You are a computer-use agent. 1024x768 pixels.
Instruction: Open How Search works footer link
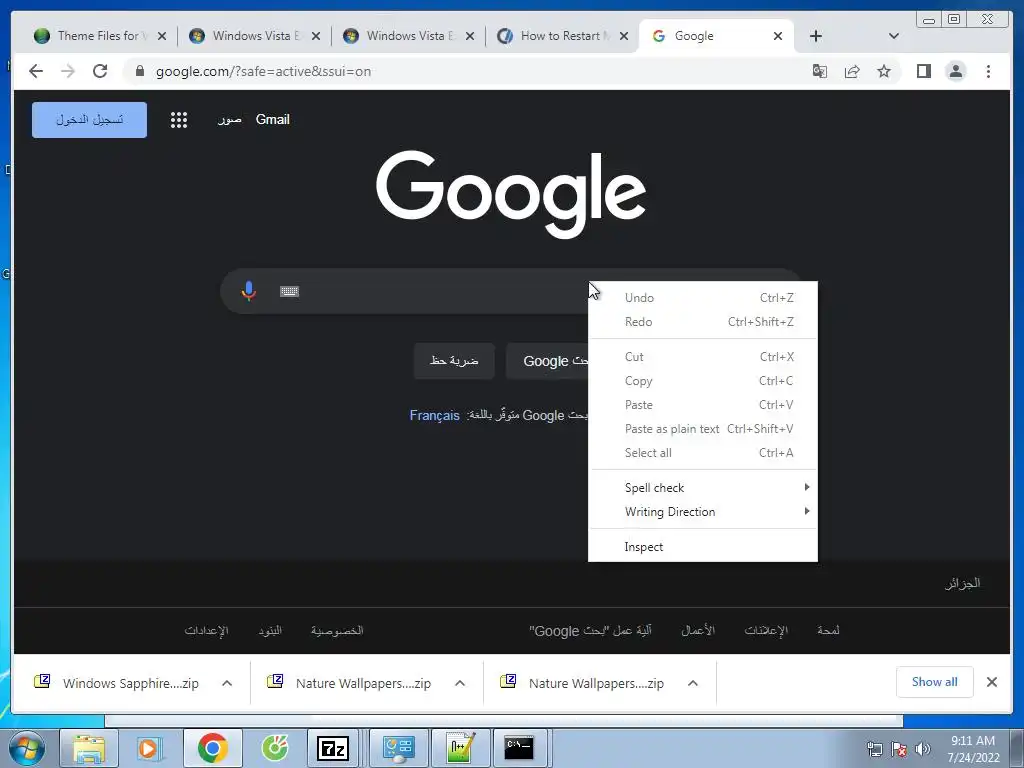pyautogui.click(x=590, y=631)
